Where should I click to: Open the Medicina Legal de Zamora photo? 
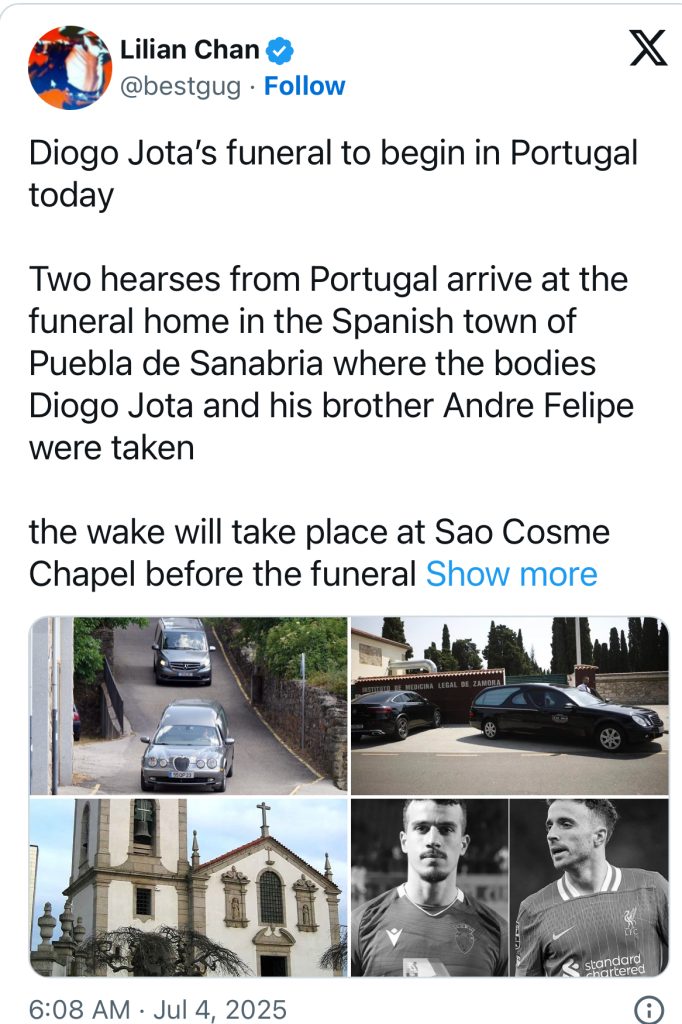click(x=509, y=705)
